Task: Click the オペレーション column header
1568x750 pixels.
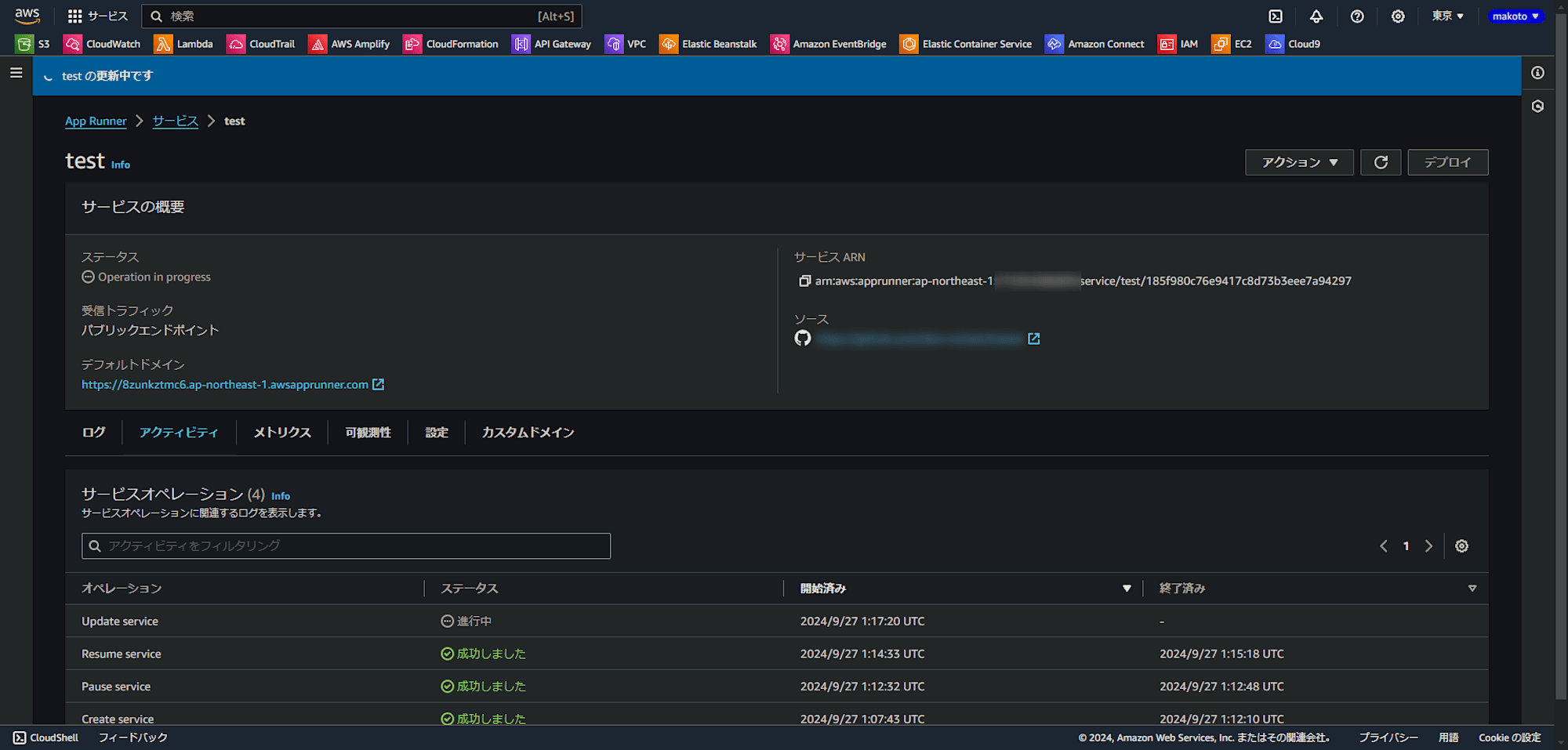Action: tap(122, 589)
